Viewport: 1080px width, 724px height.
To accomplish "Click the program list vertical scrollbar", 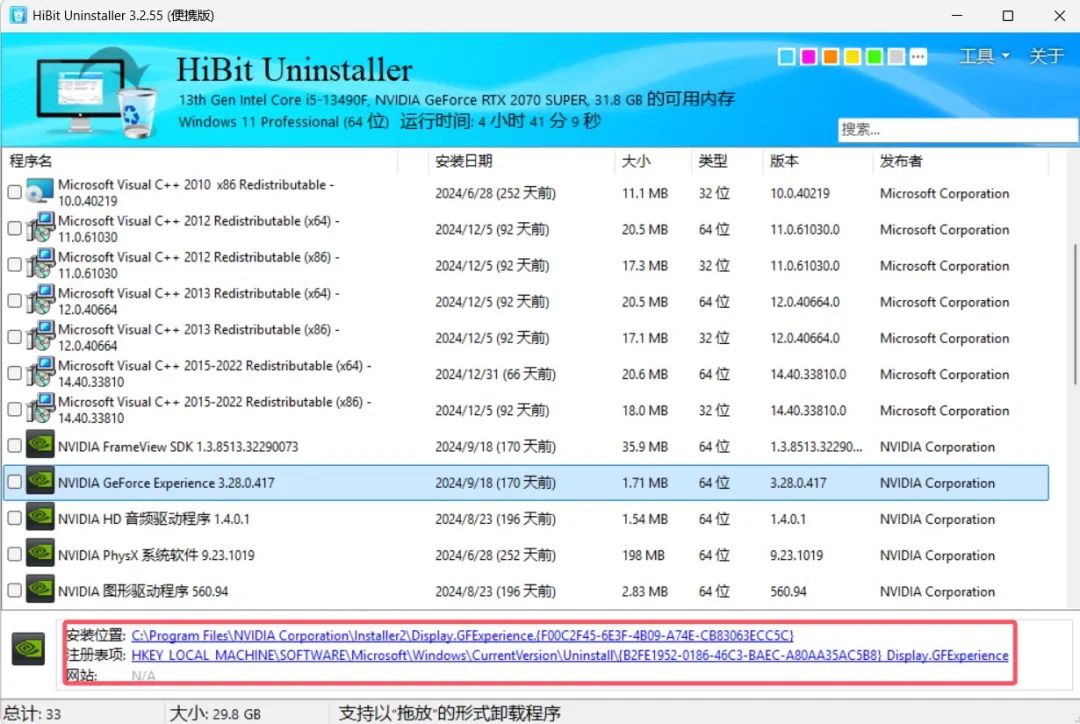I will click(1074, 314).
